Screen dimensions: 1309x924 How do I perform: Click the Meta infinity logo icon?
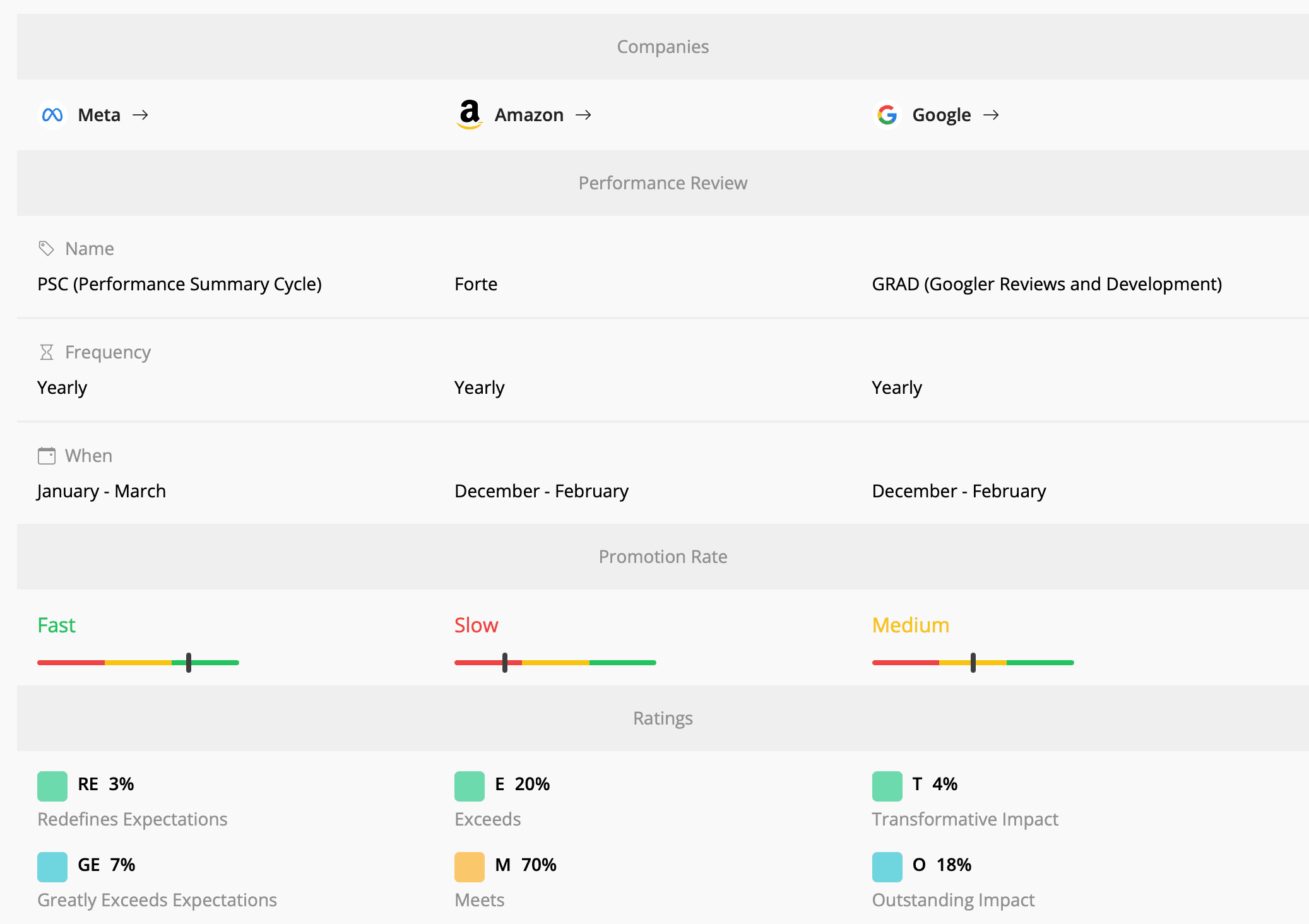(x=52, y=115)
